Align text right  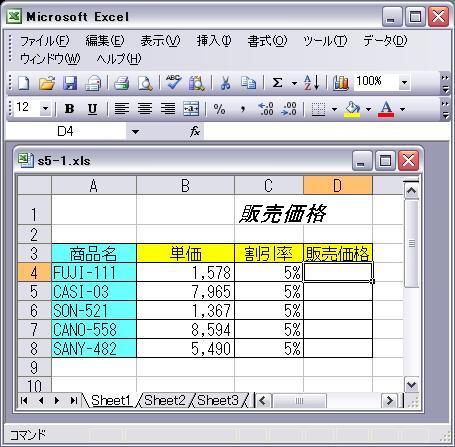click(168, 109)
